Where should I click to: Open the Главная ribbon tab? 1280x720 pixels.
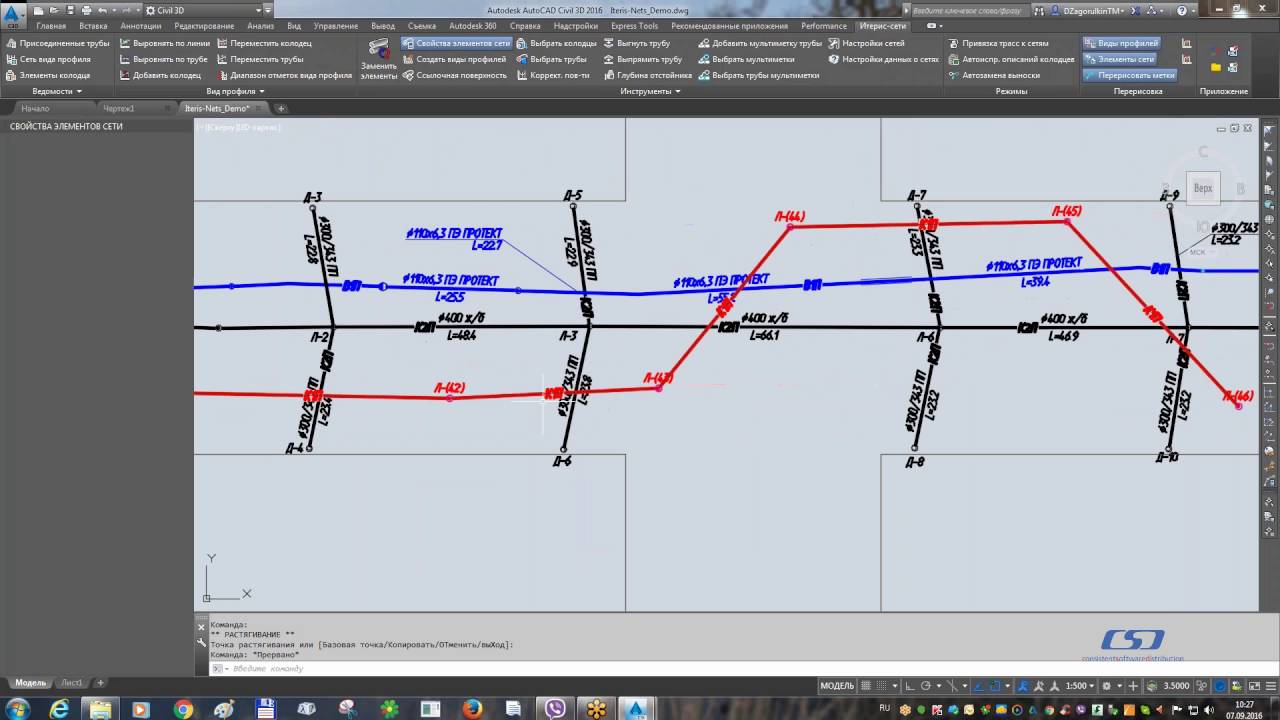51,26
